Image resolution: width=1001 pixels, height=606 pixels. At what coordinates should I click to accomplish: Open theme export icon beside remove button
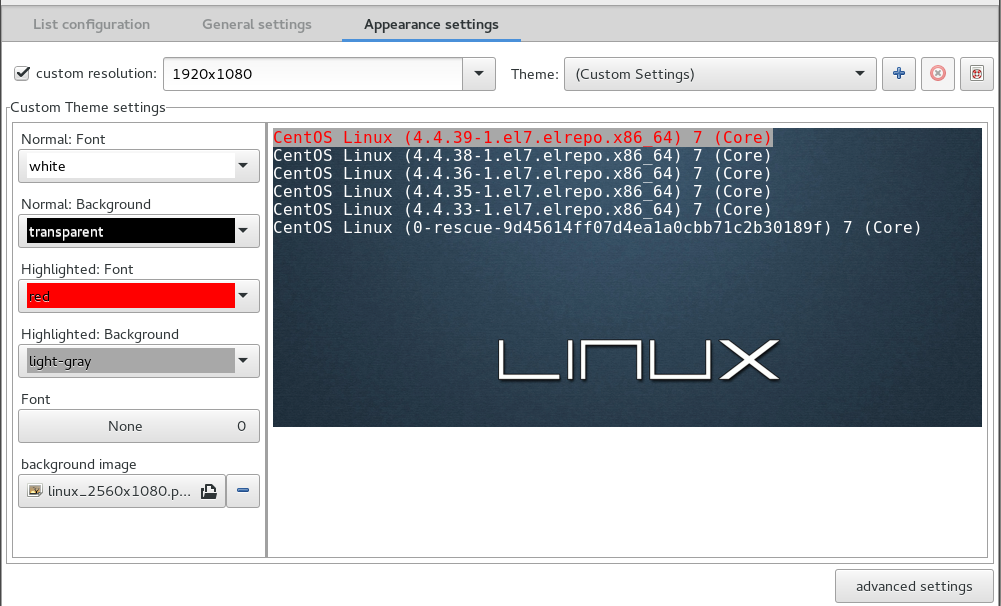[977, 73]
